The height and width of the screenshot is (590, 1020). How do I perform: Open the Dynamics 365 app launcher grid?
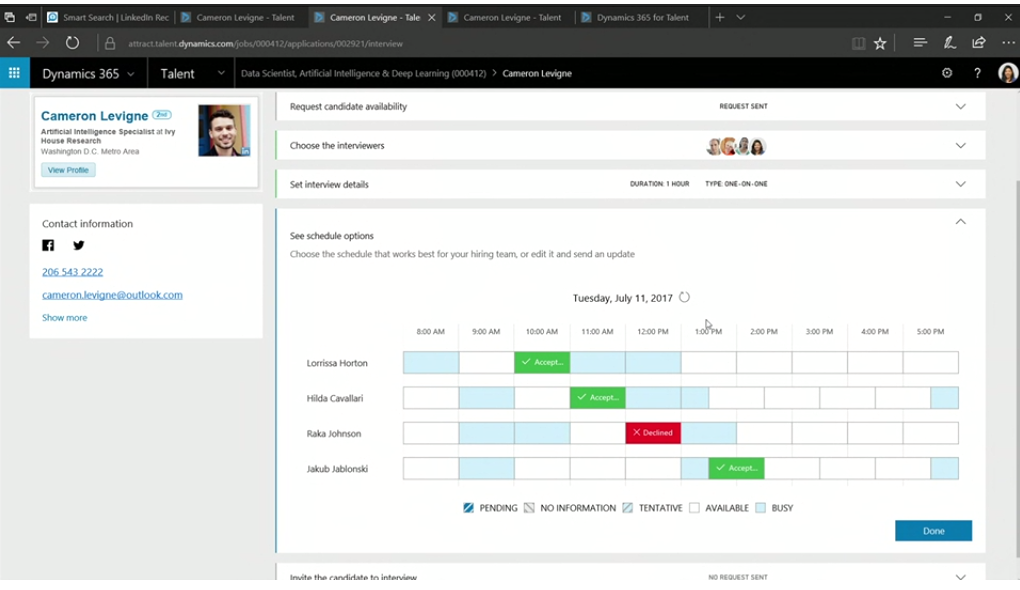(14, 73)
